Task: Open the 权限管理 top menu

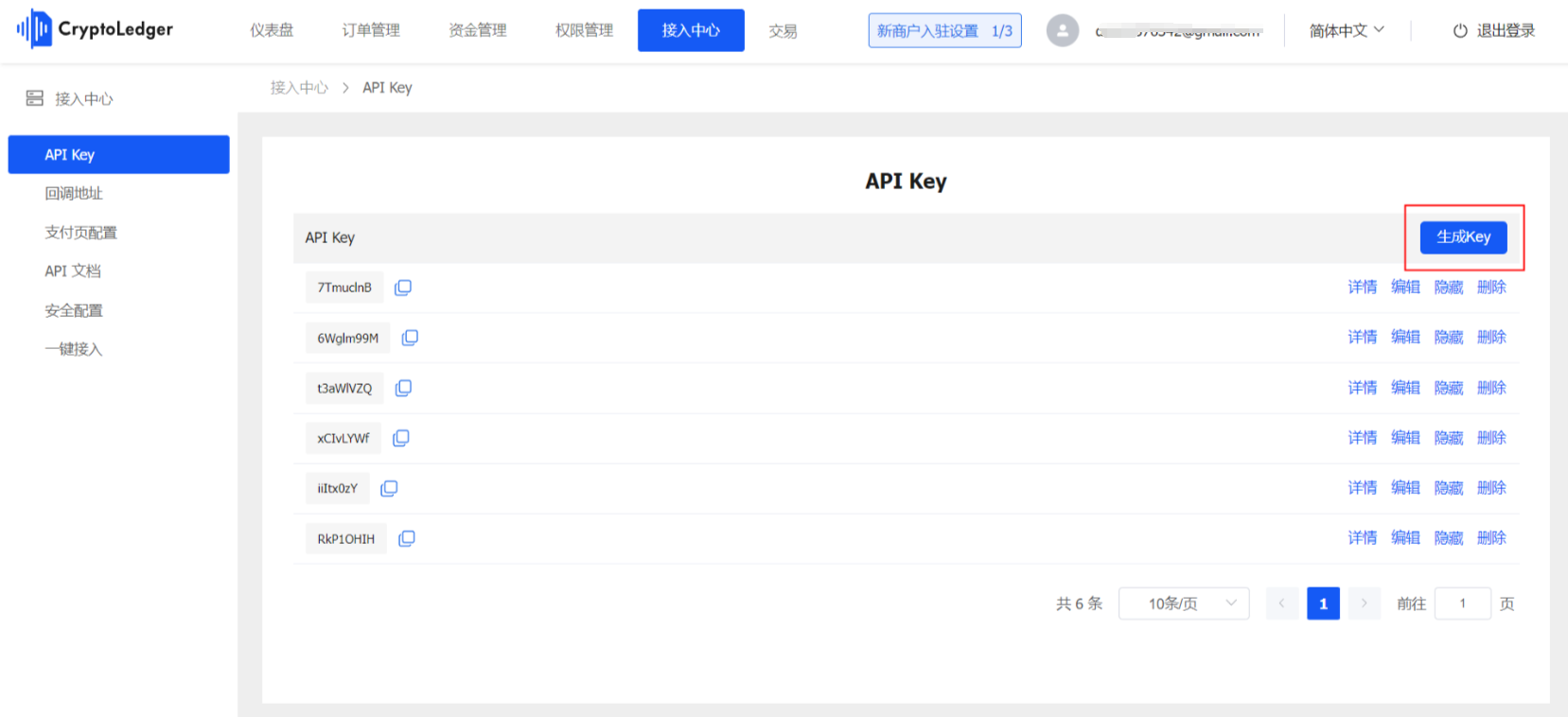Action: (585, 30)
